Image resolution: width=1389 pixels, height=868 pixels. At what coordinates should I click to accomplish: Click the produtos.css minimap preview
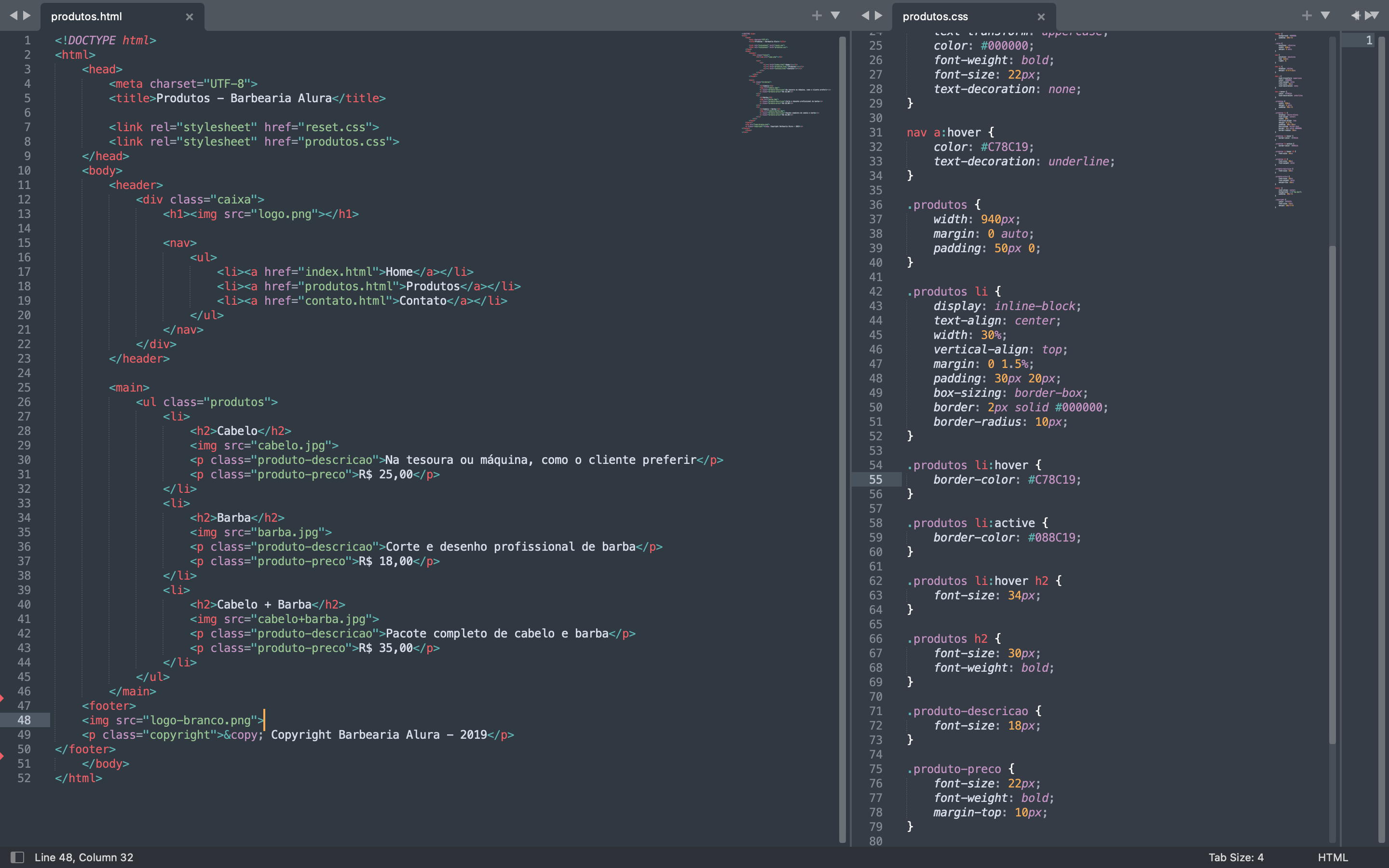click(x=1289, y=120)
